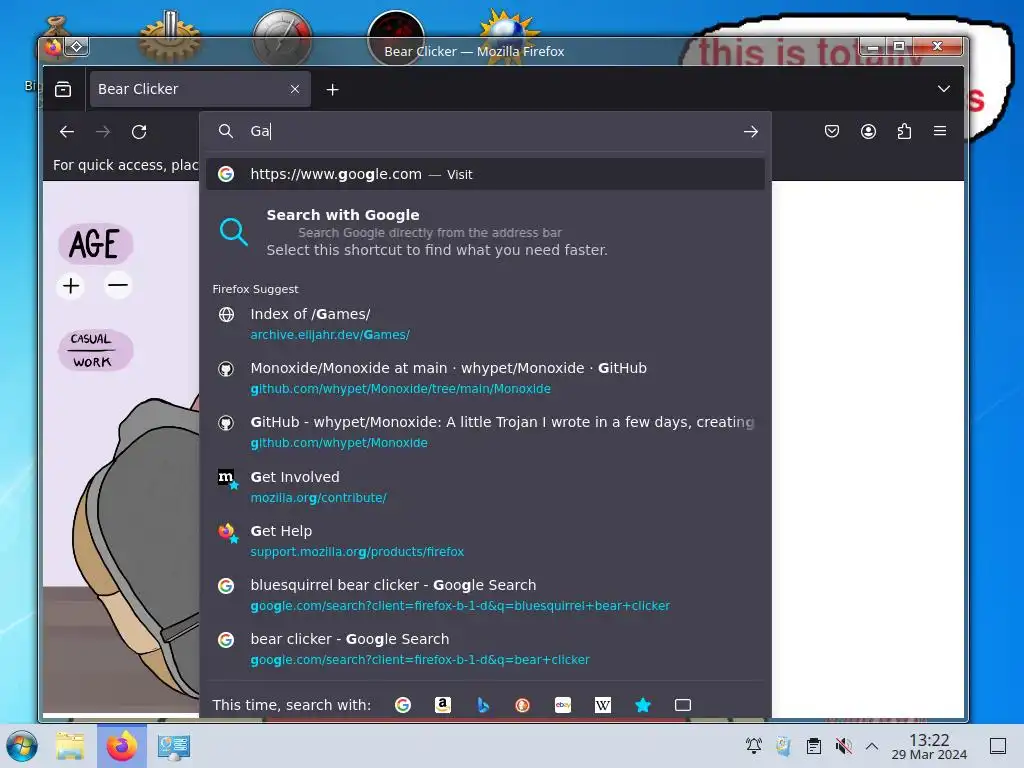The width and height of the screenshot is (1024, 768).
Task: Open the Firefox View tab icon
Action: 63,89
